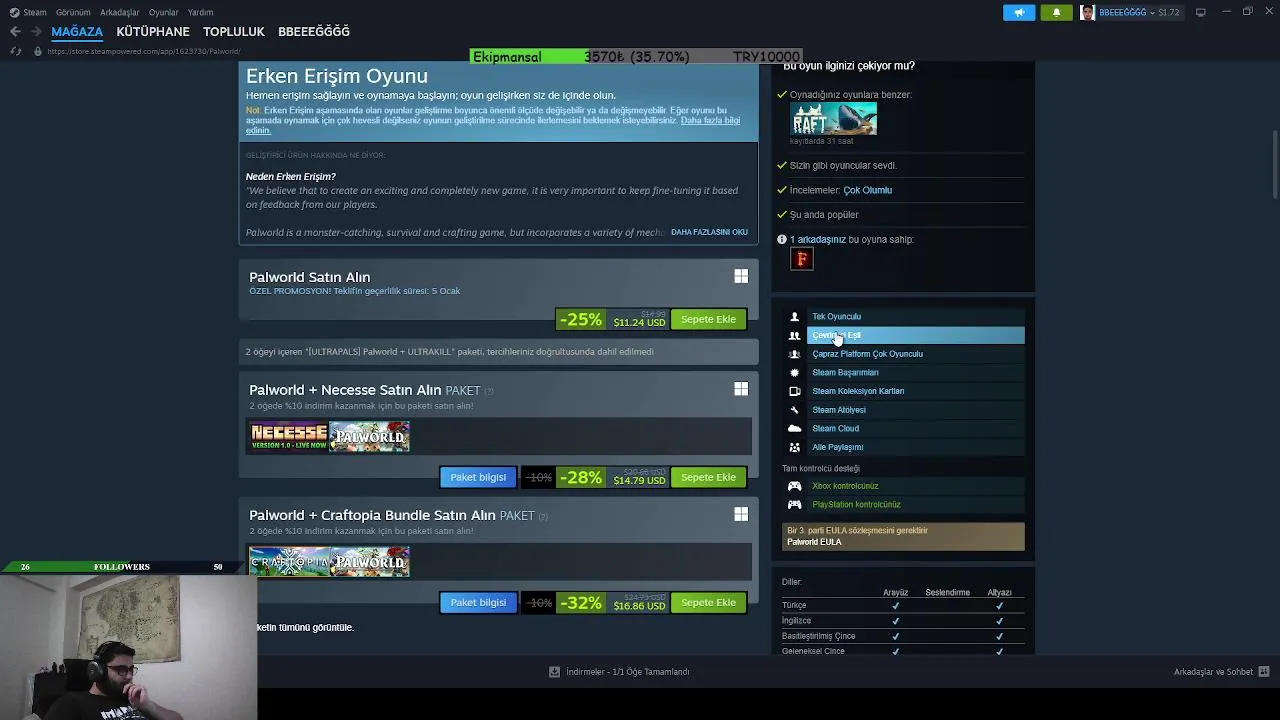Click the Steam Achievements star icon
Screen dimensions: 1280x720
794,373
